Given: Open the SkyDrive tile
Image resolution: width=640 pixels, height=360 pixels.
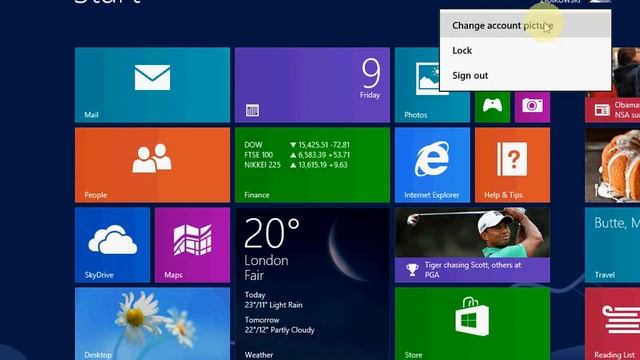Looking at the screenshot, I should (112, 245).
